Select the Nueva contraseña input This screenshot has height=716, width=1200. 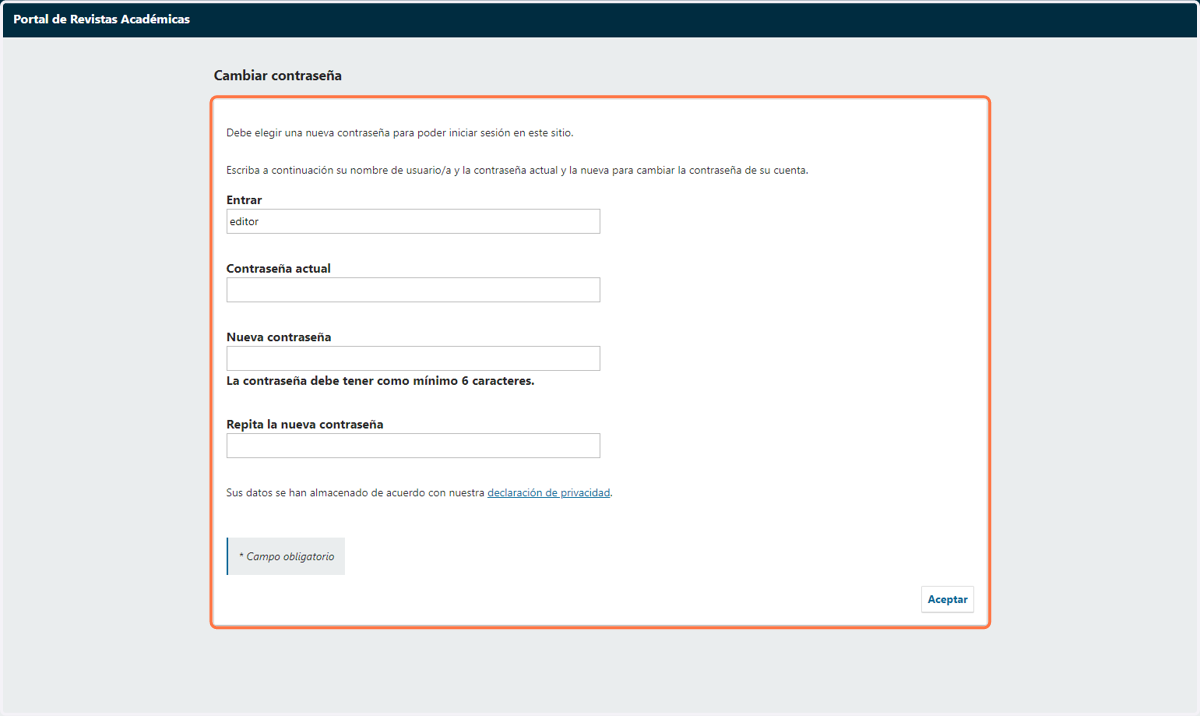[413, 358]
